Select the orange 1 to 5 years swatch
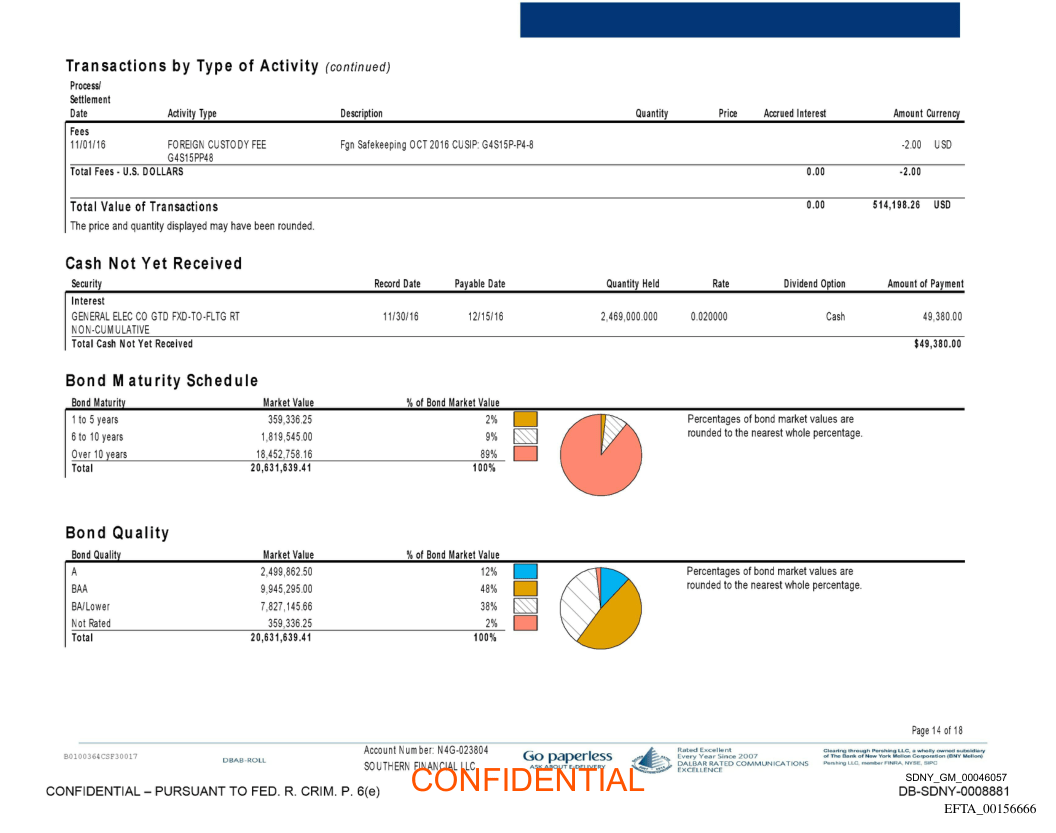This screenshot has height=833, width=1056. point(525,419)
